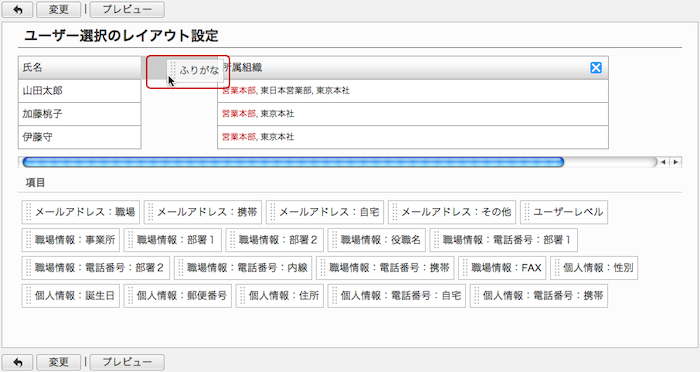Click the 伊藤守 name cell
Viewport: 700px width, 372px height.
(79, 137)
